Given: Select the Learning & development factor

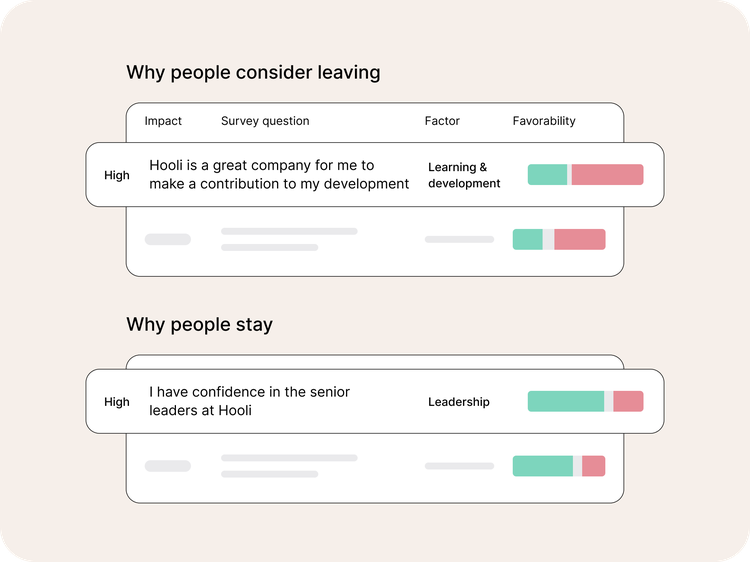Looking at the screenshot, I should tap(464, 175).
